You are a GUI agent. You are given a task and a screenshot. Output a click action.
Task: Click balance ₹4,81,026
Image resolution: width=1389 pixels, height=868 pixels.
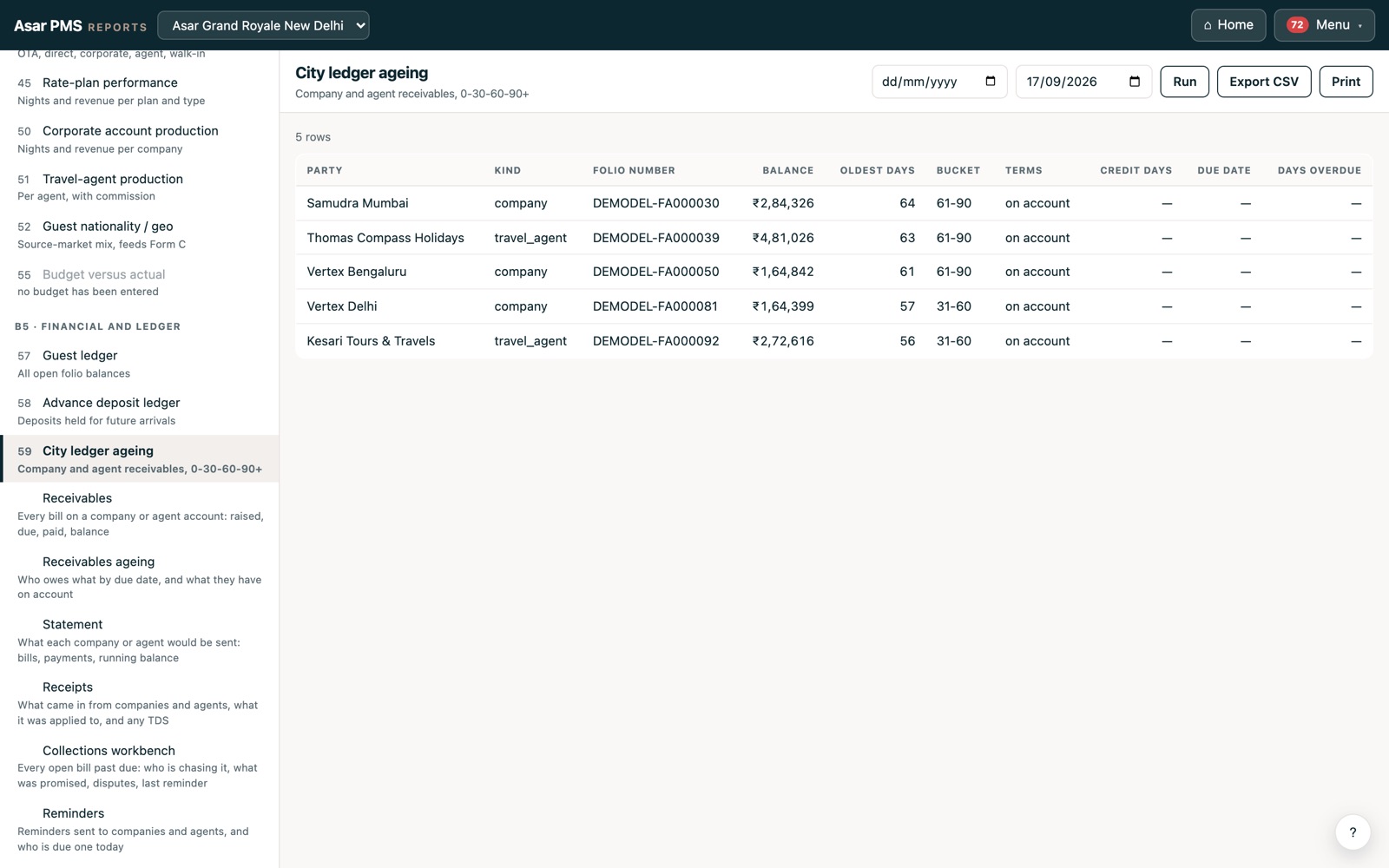[x=783, y=238]
